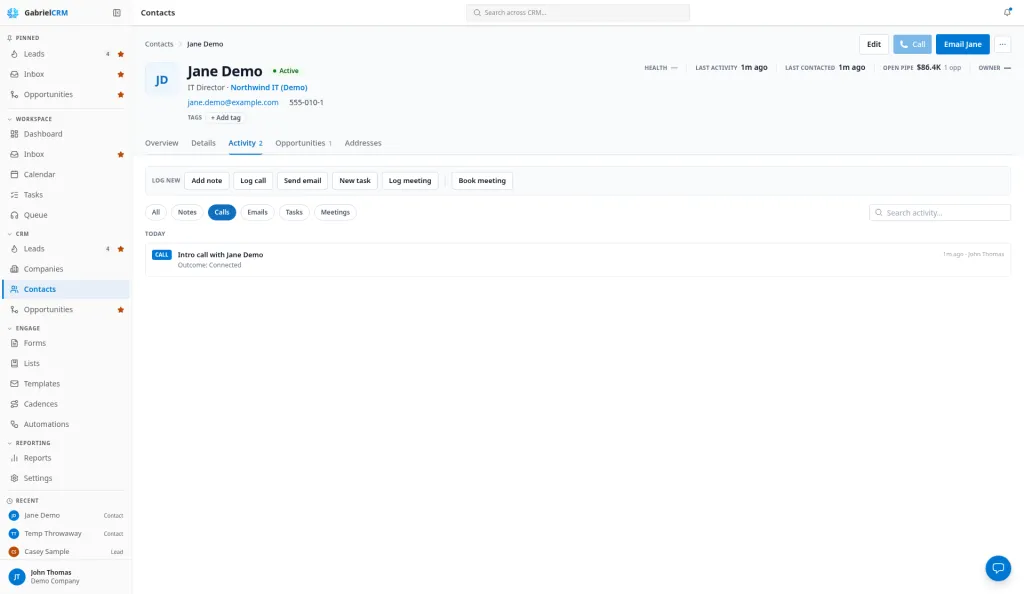Collapse the ENGAGE section
Image resolution: width=1024 pixels, height=594 pixels.
pyautogui.click(x=24, y=328)
